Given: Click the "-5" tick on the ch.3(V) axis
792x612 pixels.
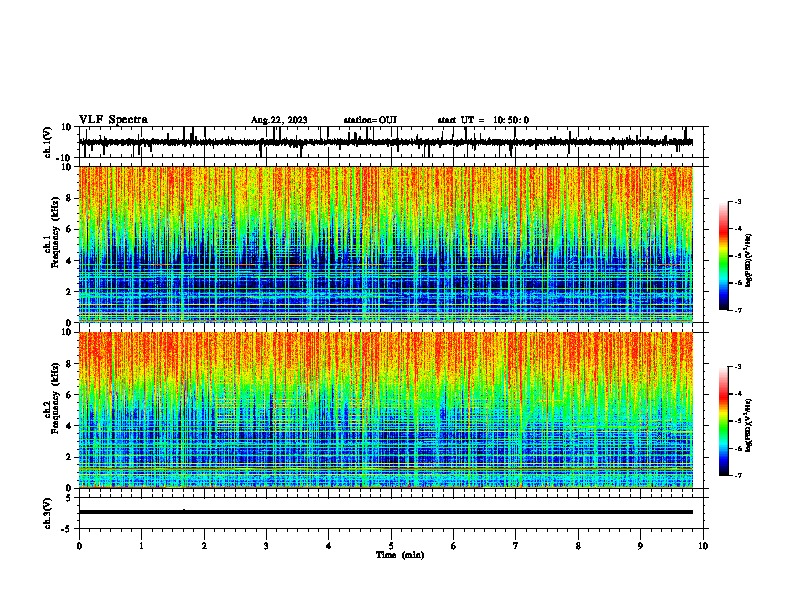Looking at the screenshot, I should (x=67, y=529).
